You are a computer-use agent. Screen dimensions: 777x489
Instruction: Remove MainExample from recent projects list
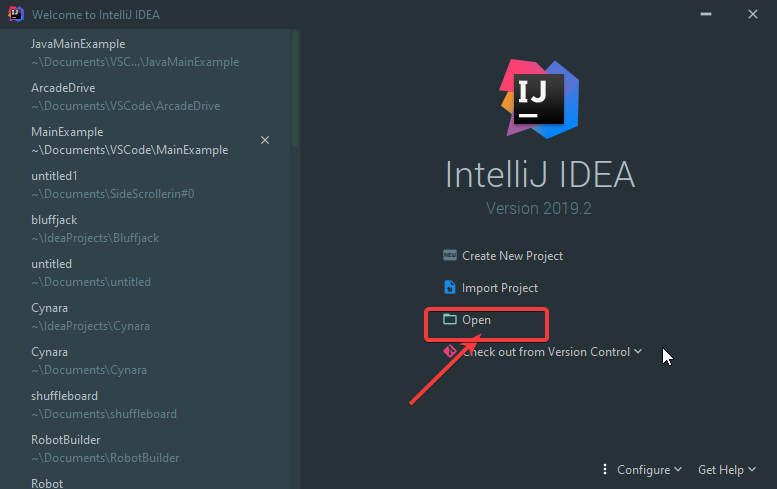[265, 140]
